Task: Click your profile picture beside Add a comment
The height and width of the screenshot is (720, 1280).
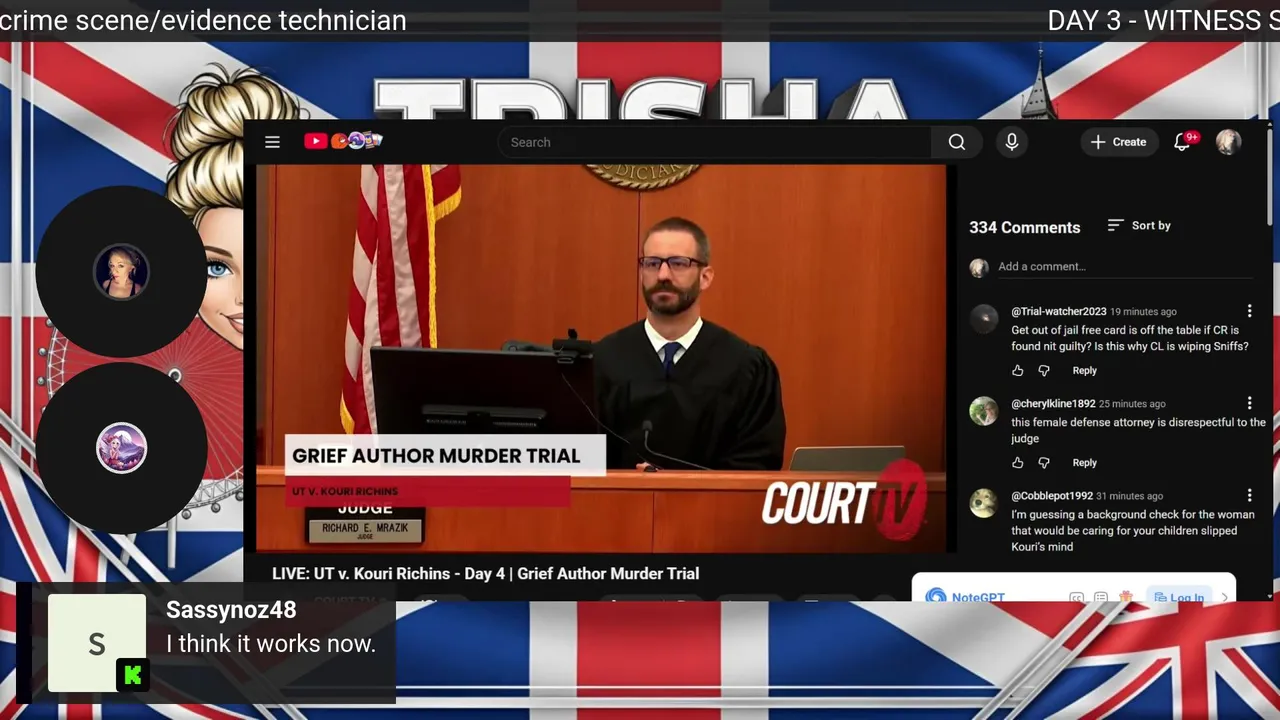Action: pos(979,267)
